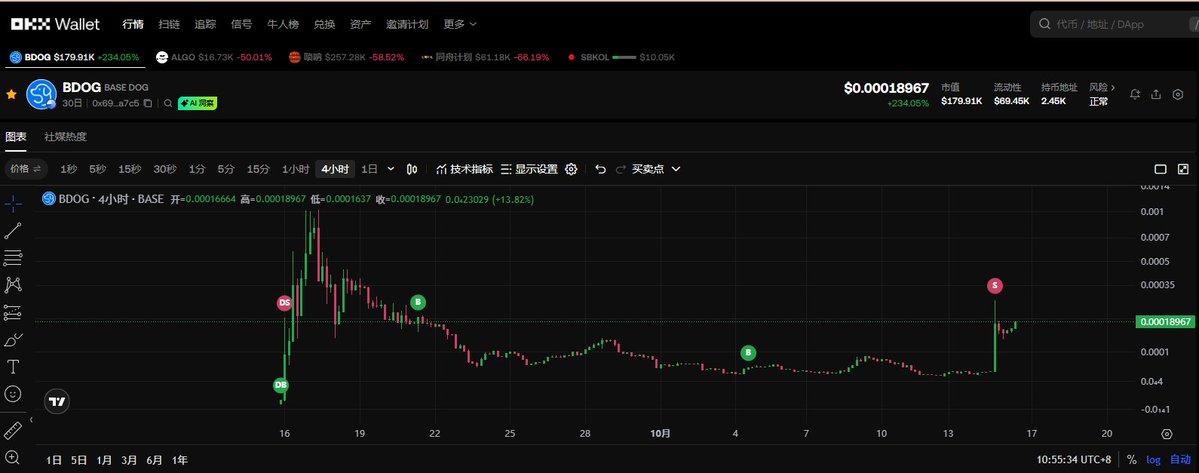Expand the 更多 menu dropdown
The image size is (1199, 473).
[460, 23]
